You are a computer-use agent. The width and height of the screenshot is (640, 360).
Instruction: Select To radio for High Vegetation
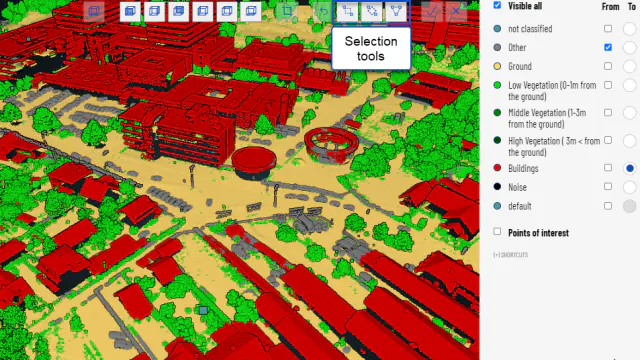(x=629, y=140)
